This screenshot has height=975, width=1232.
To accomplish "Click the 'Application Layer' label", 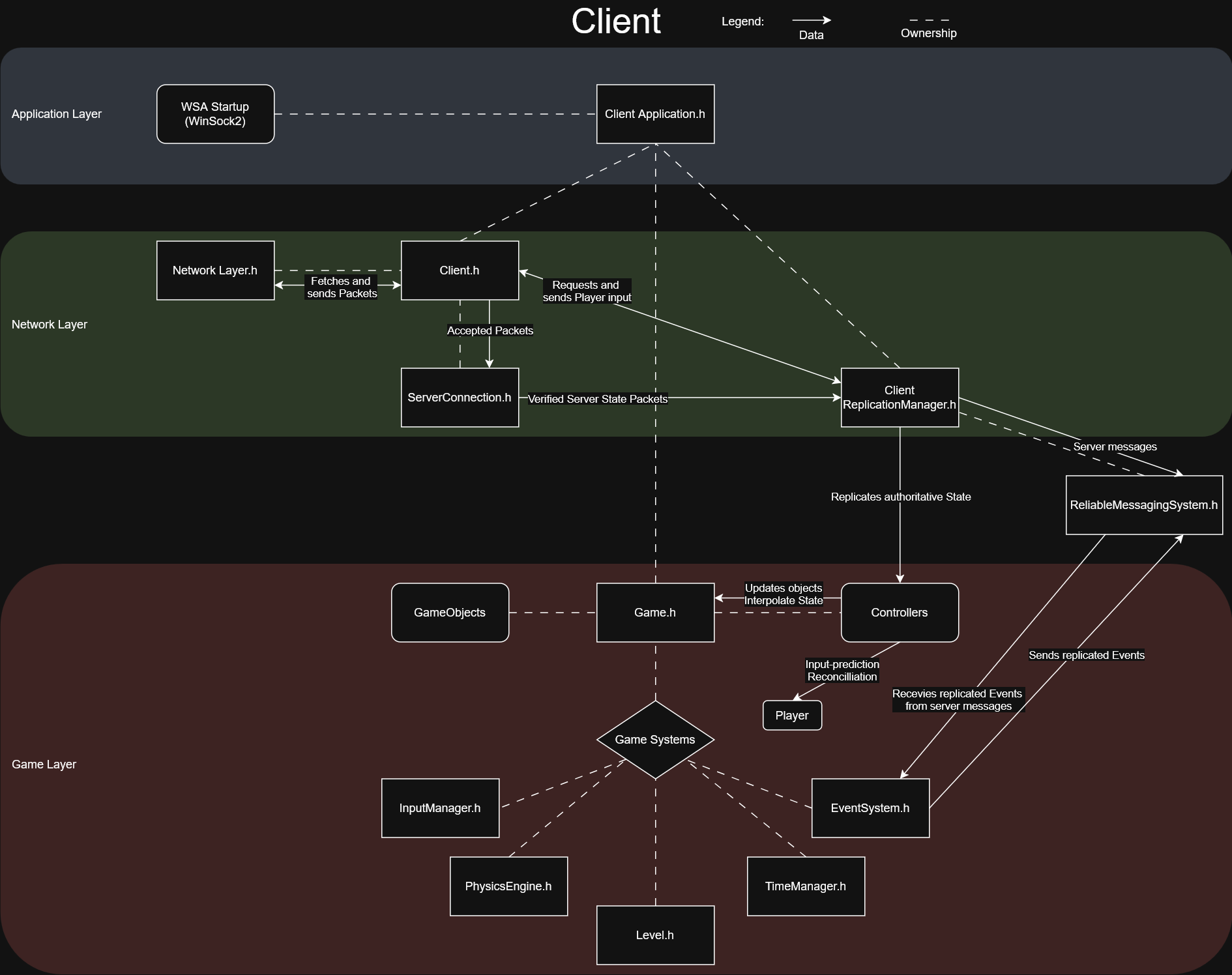I will (x=57, y=114).
